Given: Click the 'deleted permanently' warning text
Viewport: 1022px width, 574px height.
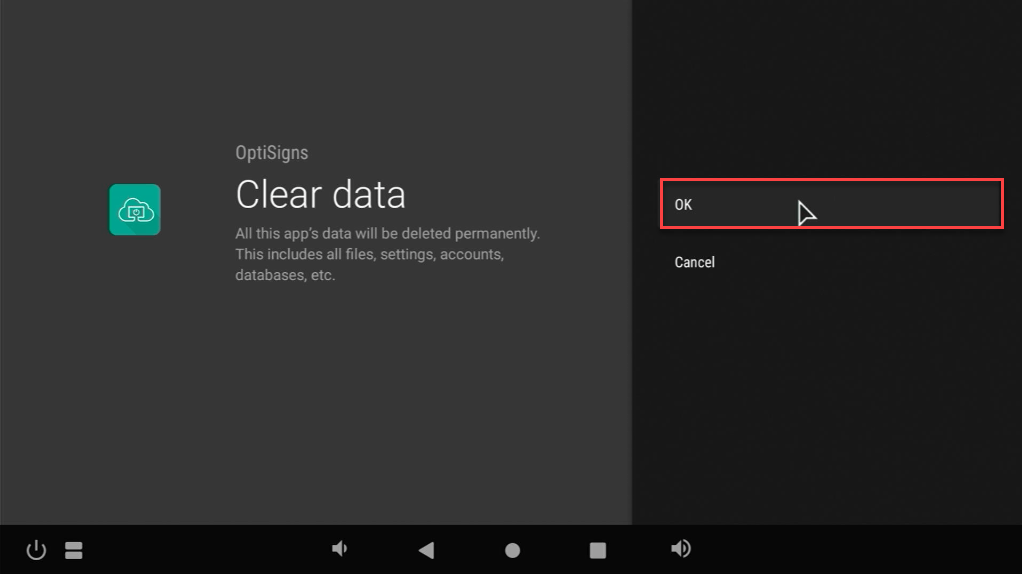Looking at the screenshot, I should [x=471, y=233].
